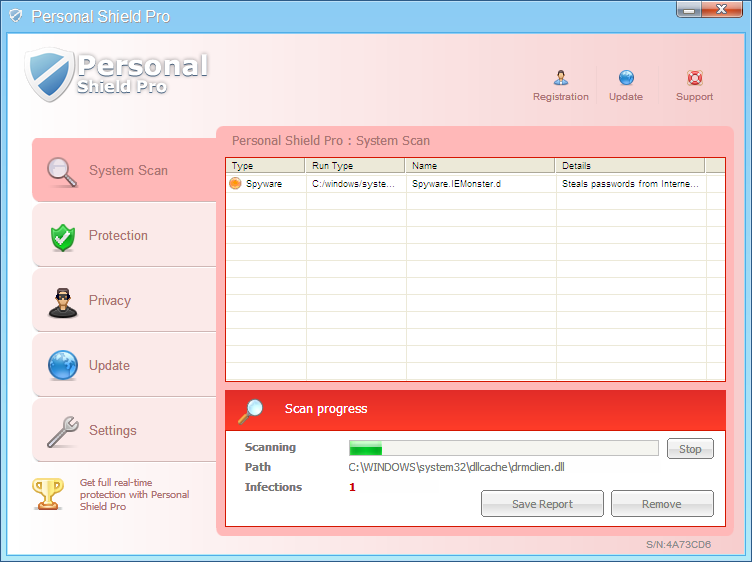Sort by the Details column header
Image resolution: width=752 pixels, height=562 pixels.
630,165
